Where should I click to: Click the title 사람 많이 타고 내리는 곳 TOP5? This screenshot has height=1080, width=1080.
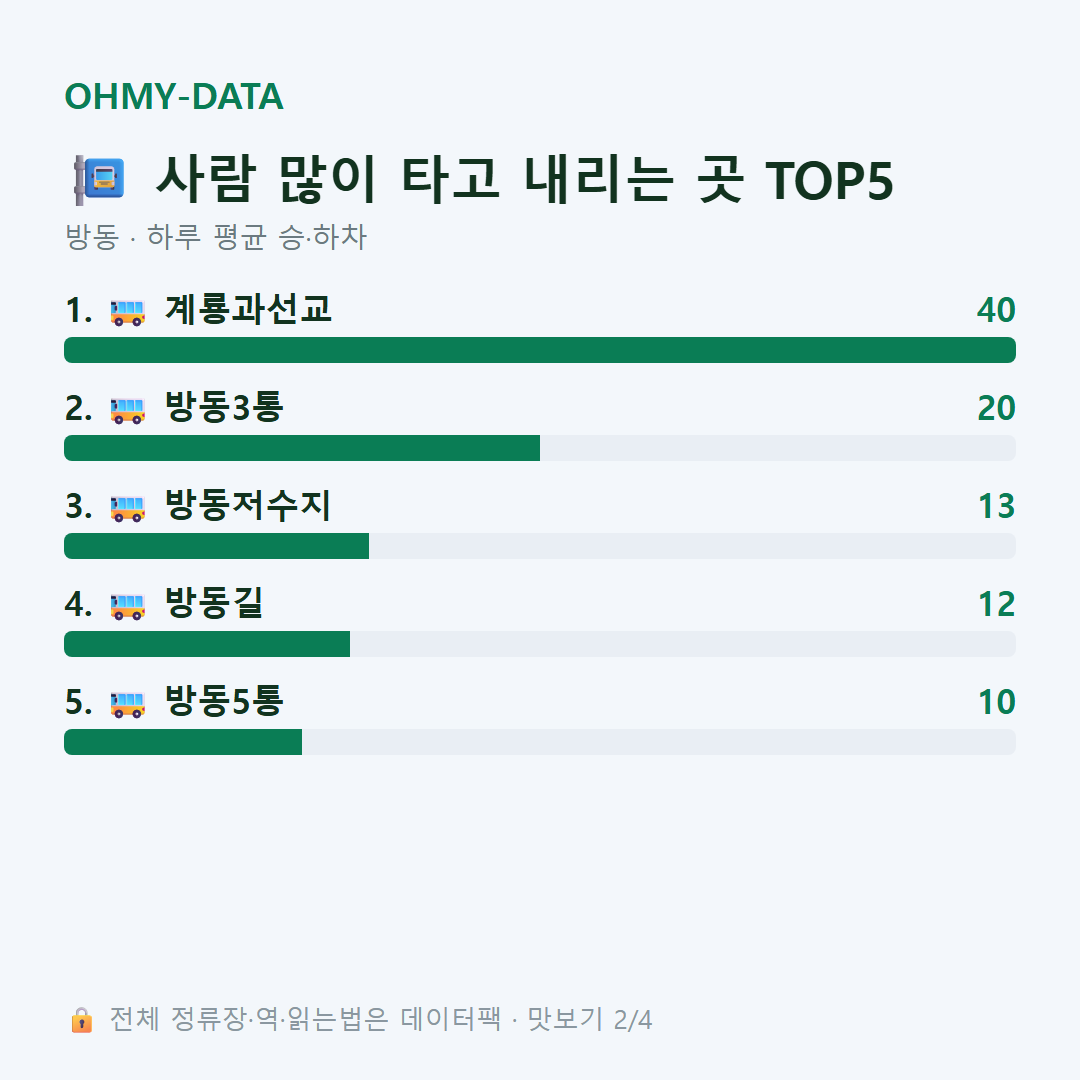pos(525,180)
